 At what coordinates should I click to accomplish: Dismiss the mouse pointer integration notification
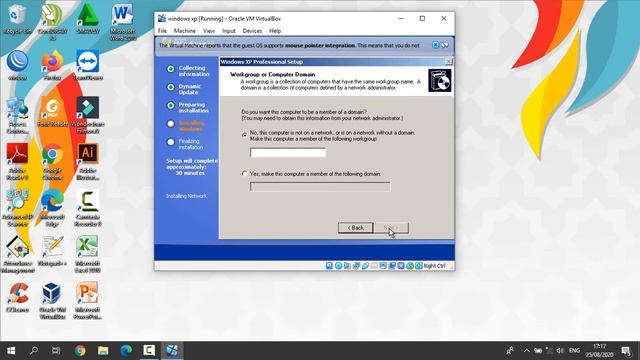436,45
